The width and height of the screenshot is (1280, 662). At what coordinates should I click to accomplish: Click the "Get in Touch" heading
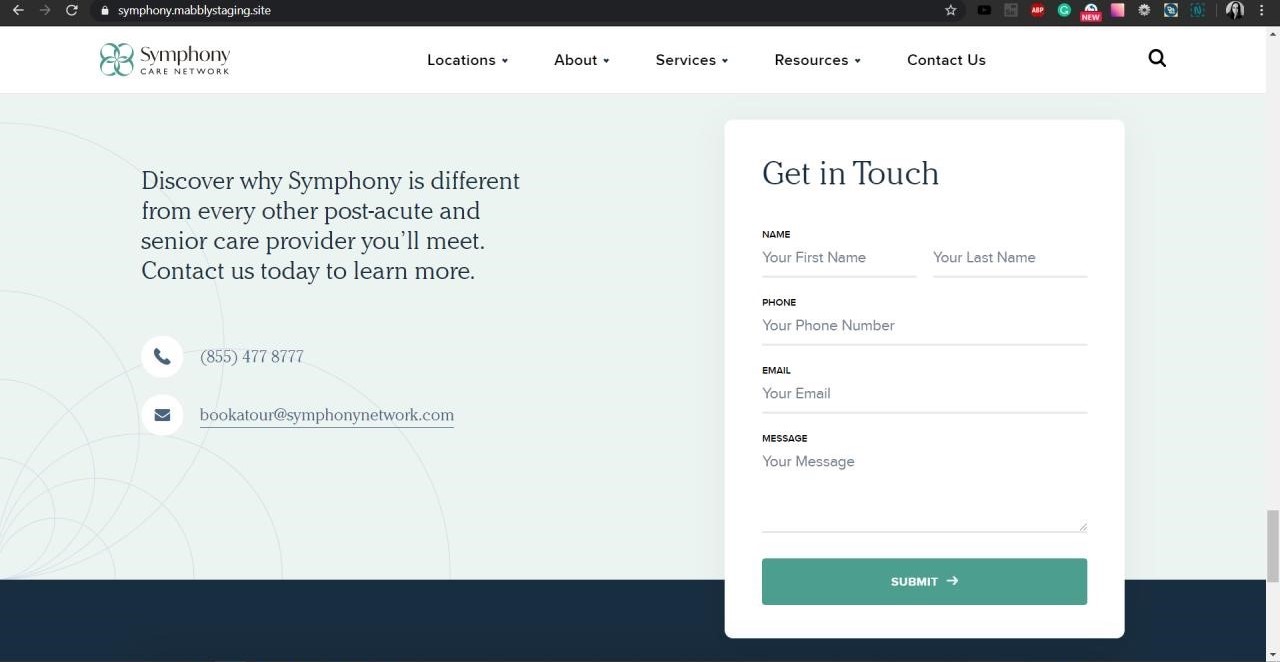tap(850, 173)
